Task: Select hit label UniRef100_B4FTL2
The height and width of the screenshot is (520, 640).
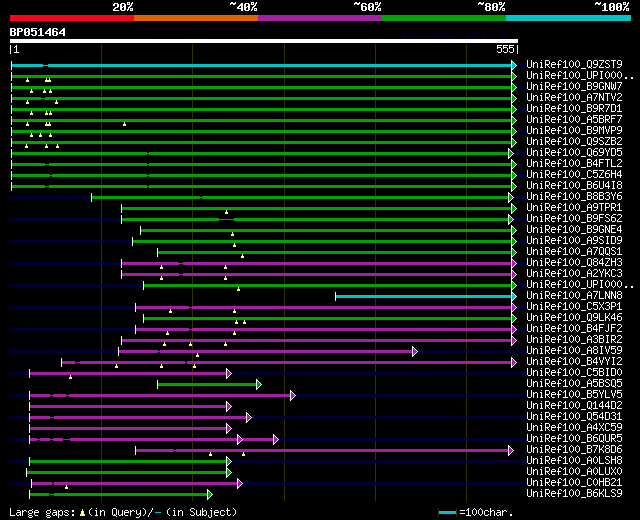Action: tap(574, 163)
